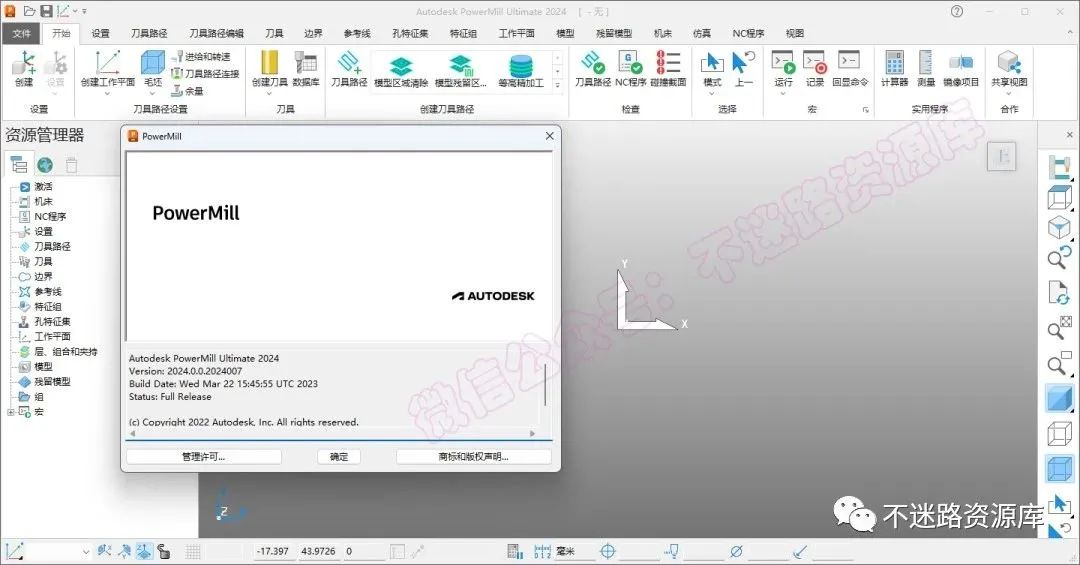Click the 确定 OK button

[339, 456]
